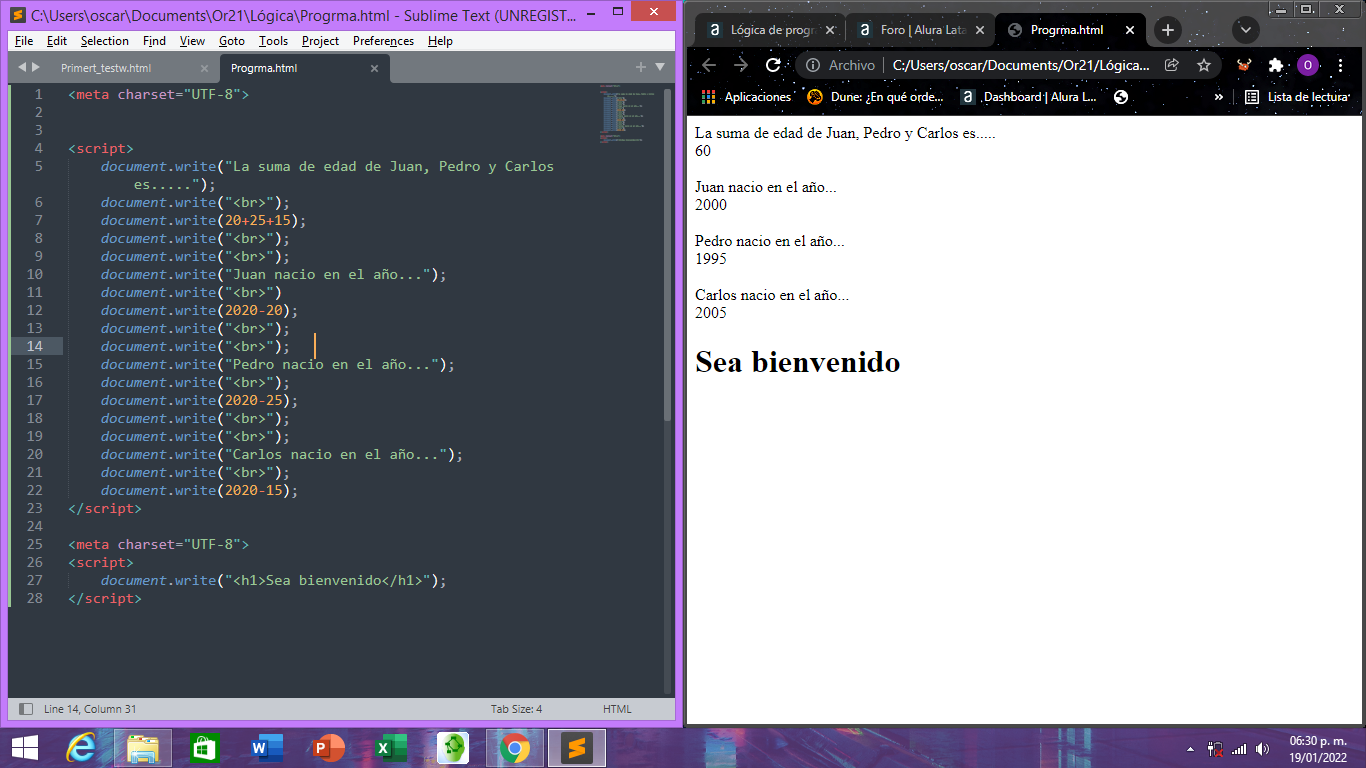This screenshot has width=1366, height=768.
Task: Open the View menu
Action: [192, 41]
